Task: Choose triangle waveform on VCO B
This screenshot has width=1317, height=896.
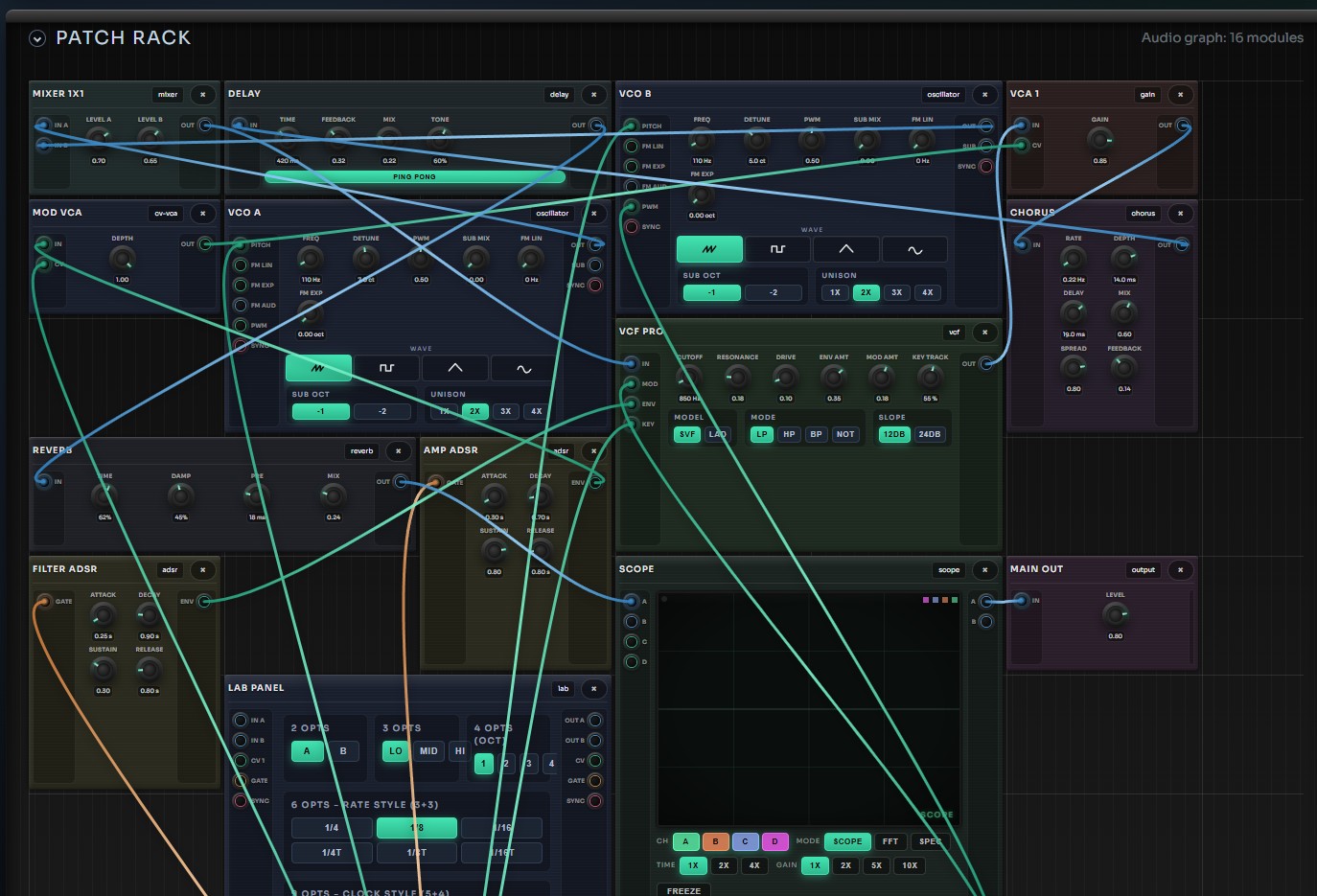Action: 846,249
